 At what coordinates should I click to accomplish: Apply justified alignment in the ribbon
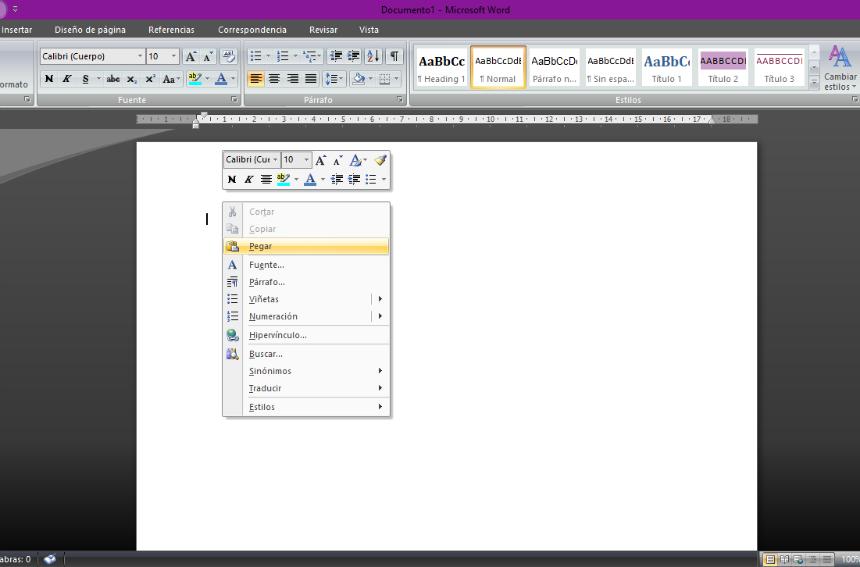(311, 79)
